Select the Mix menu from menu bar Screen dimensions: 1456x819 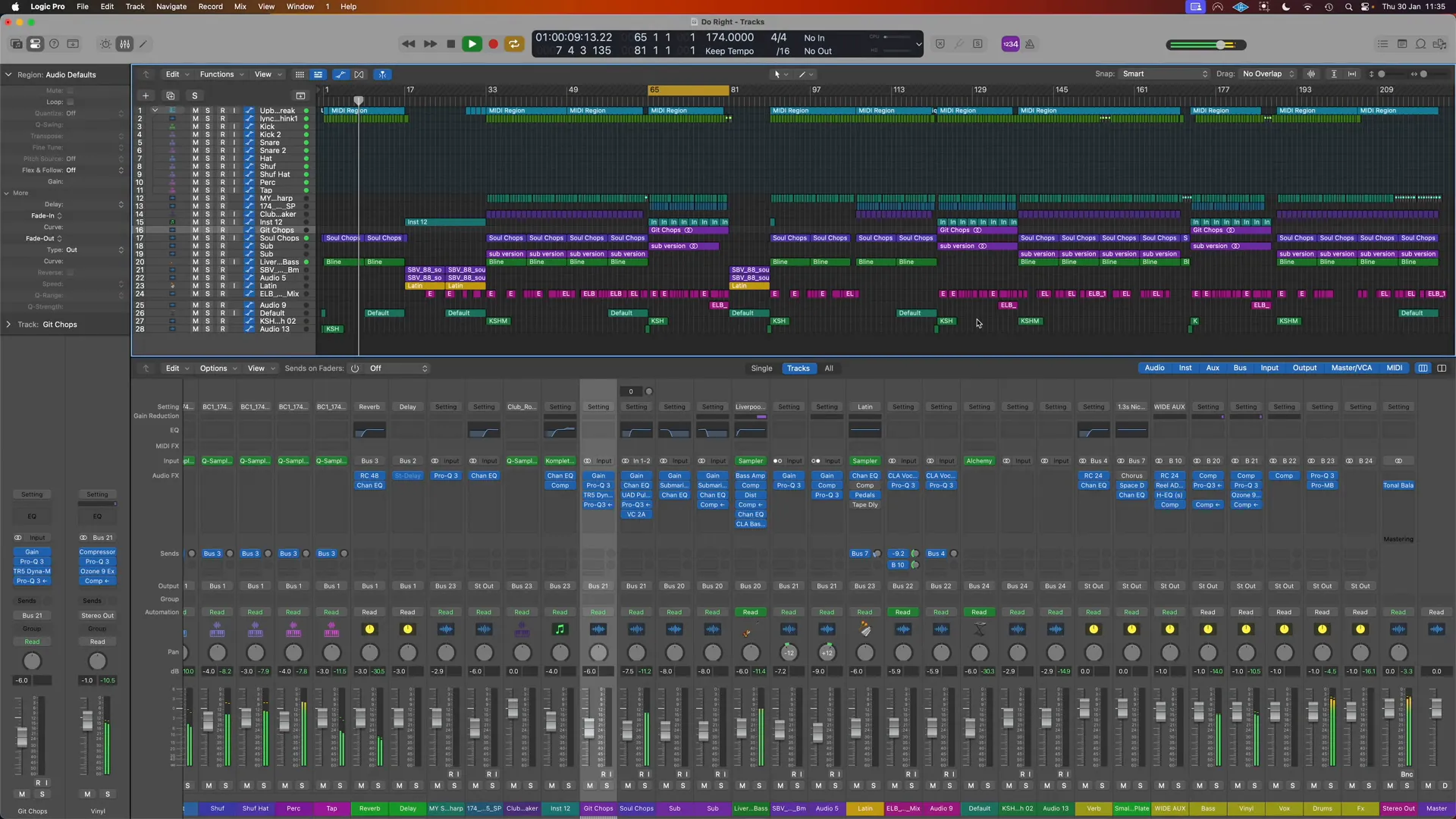pos(240,7)
